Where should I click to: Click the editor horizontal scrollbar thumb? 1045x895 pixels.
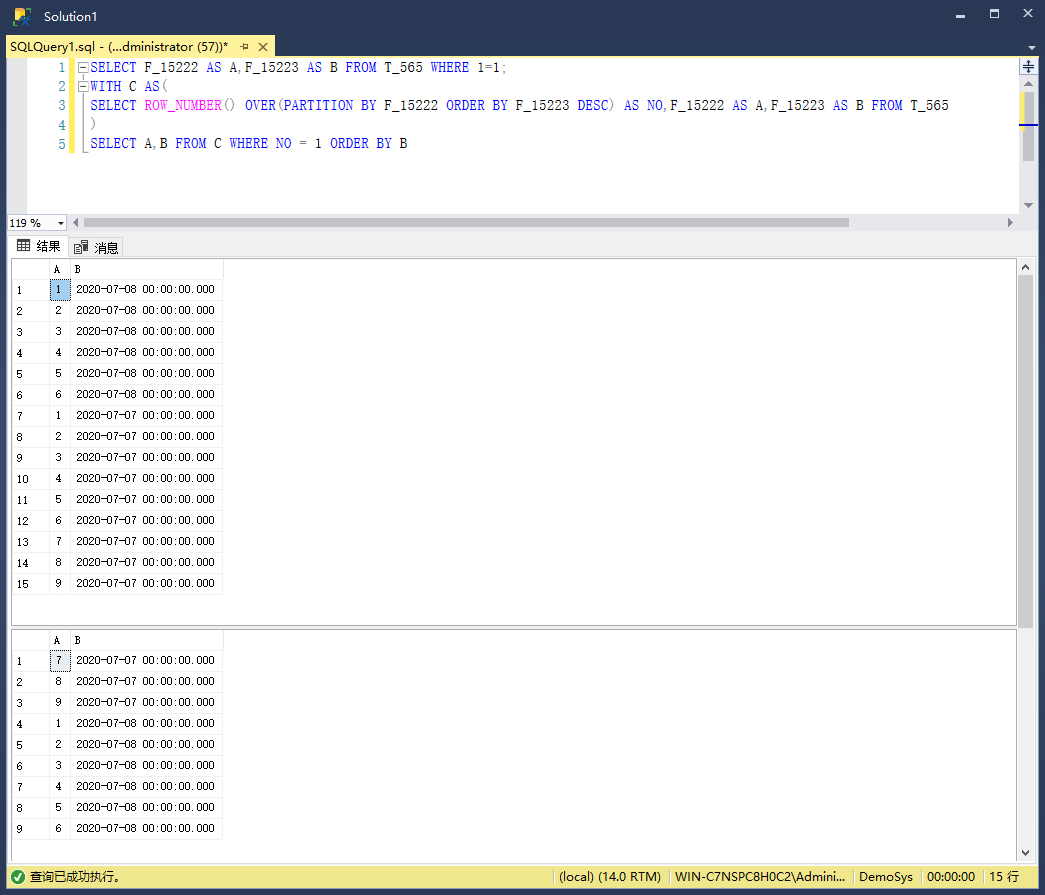point(467,223)
